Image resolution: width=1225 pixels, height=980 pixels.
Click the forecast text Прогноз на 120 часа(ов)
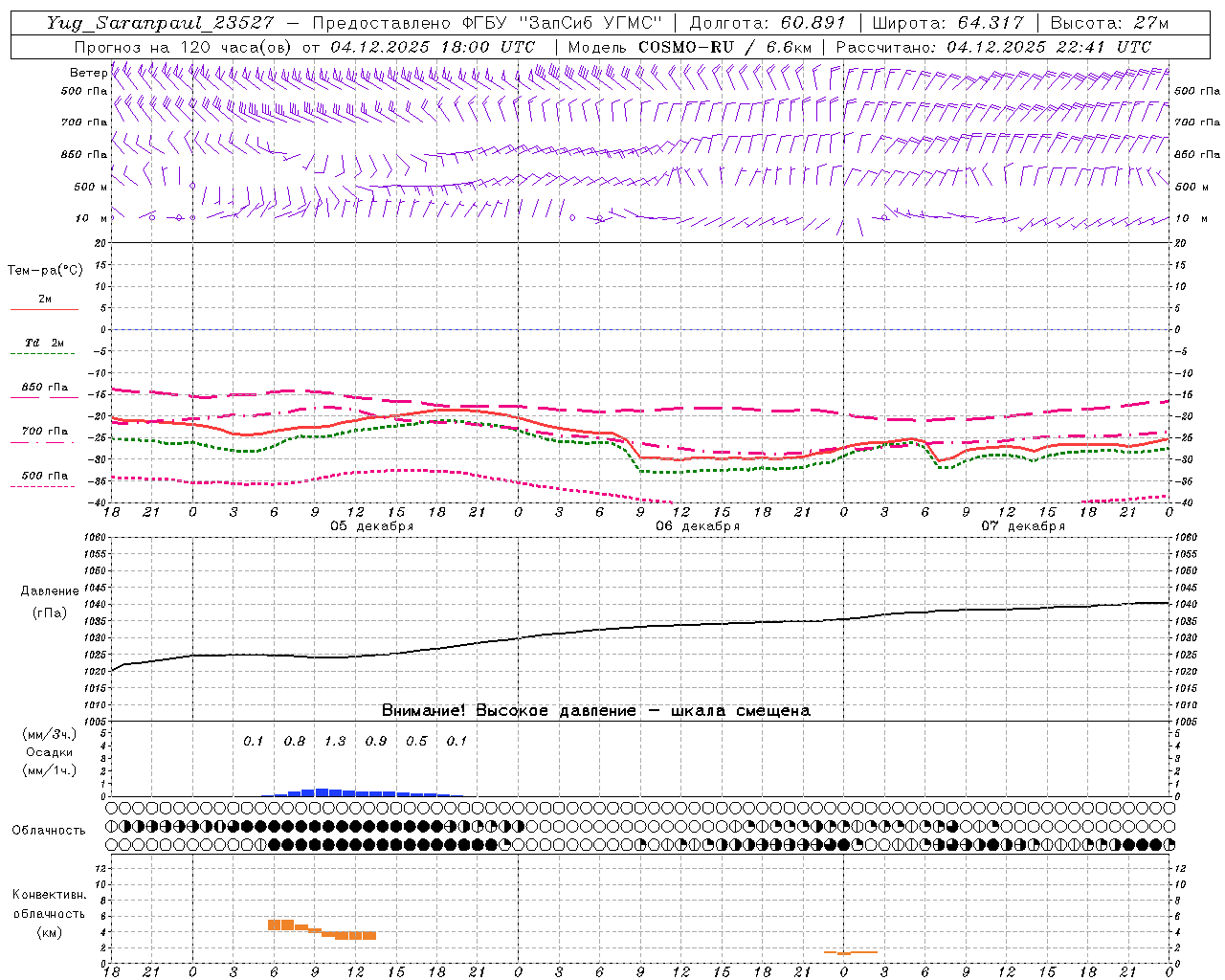pos(183,47)
